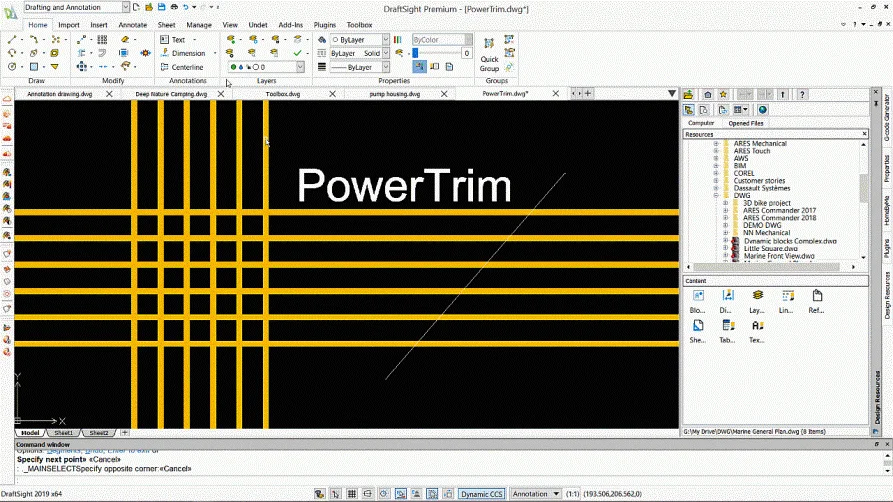Image resolution: width=893 pixels, height=502 pixels.
Task: Open the Annotation scale dropdown
Action: click(536, 494)
